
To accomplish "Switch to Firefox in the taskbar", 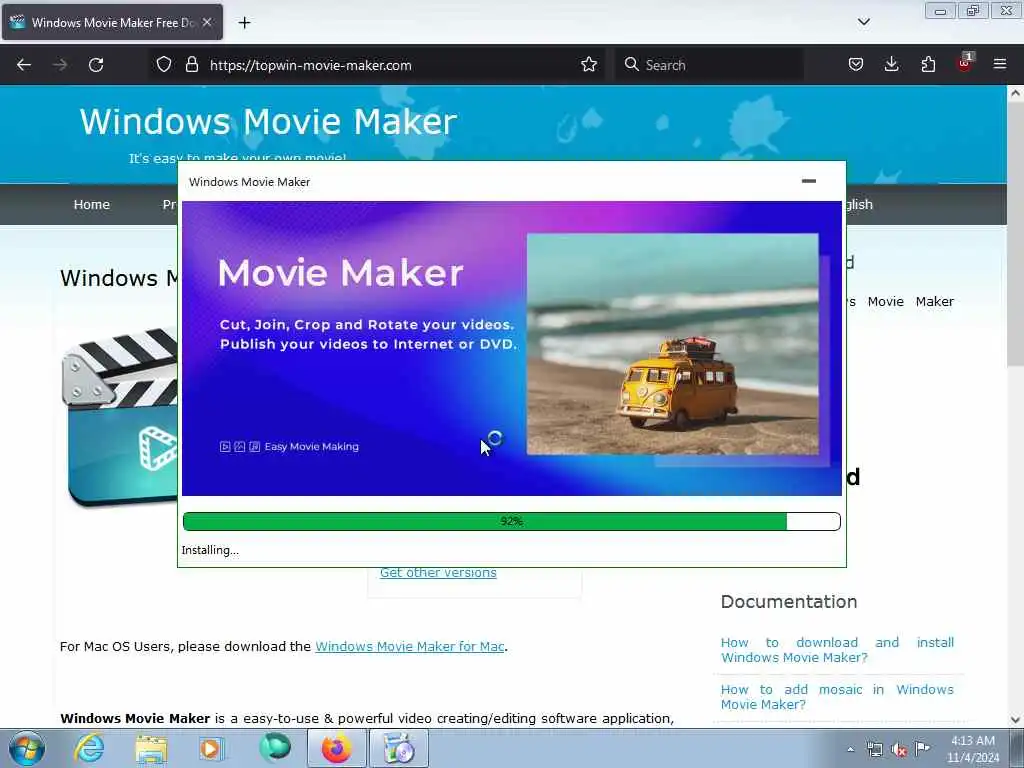I will click(336, 748).
